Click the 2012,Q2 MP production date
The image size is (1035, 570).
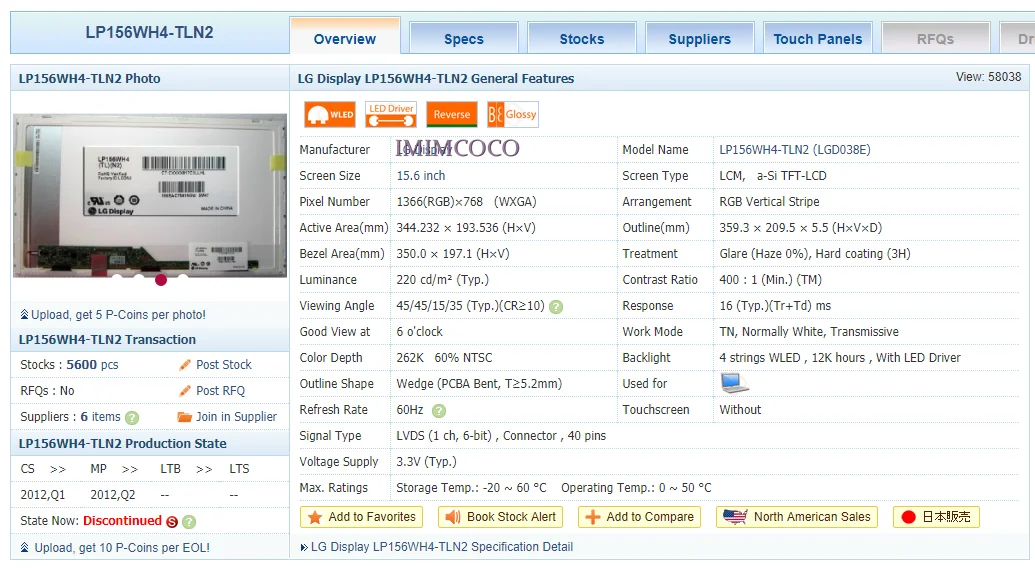click(x=113, y=495)
